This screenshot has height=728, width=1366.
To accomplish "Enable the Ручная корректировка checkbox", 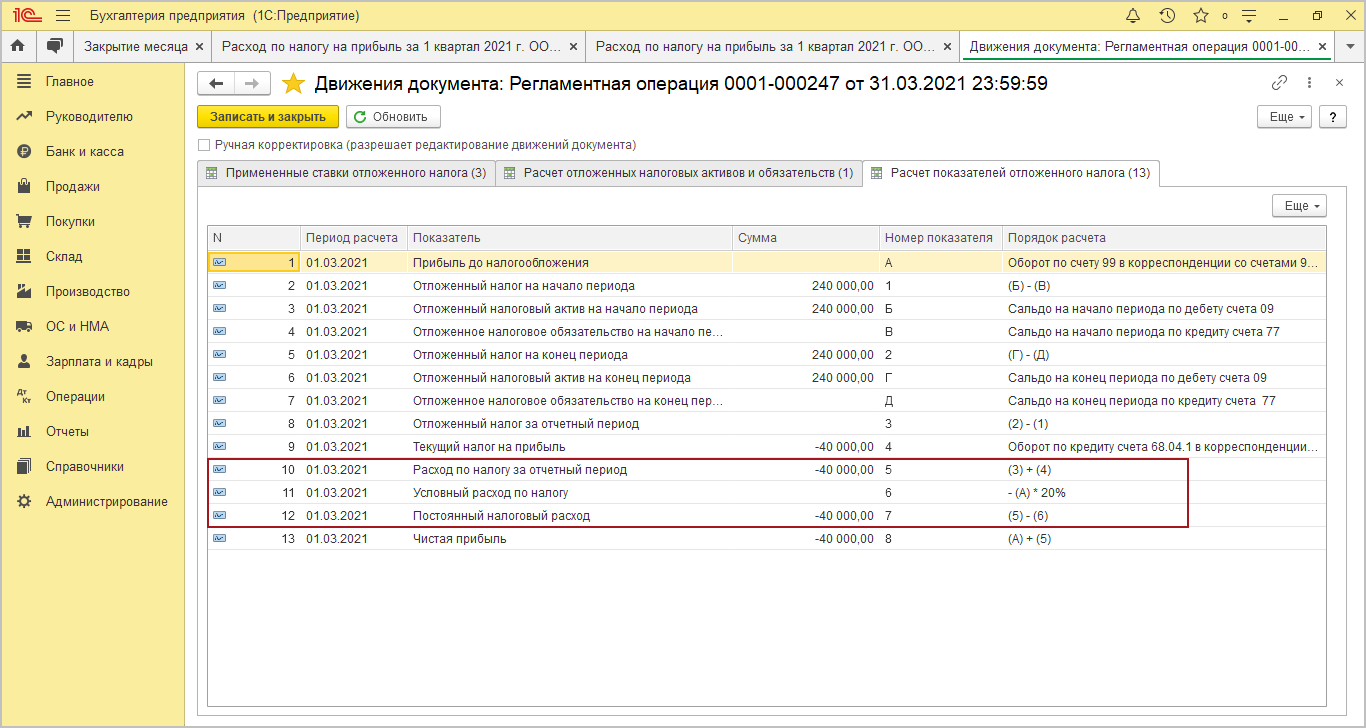I will pos(205,145).
